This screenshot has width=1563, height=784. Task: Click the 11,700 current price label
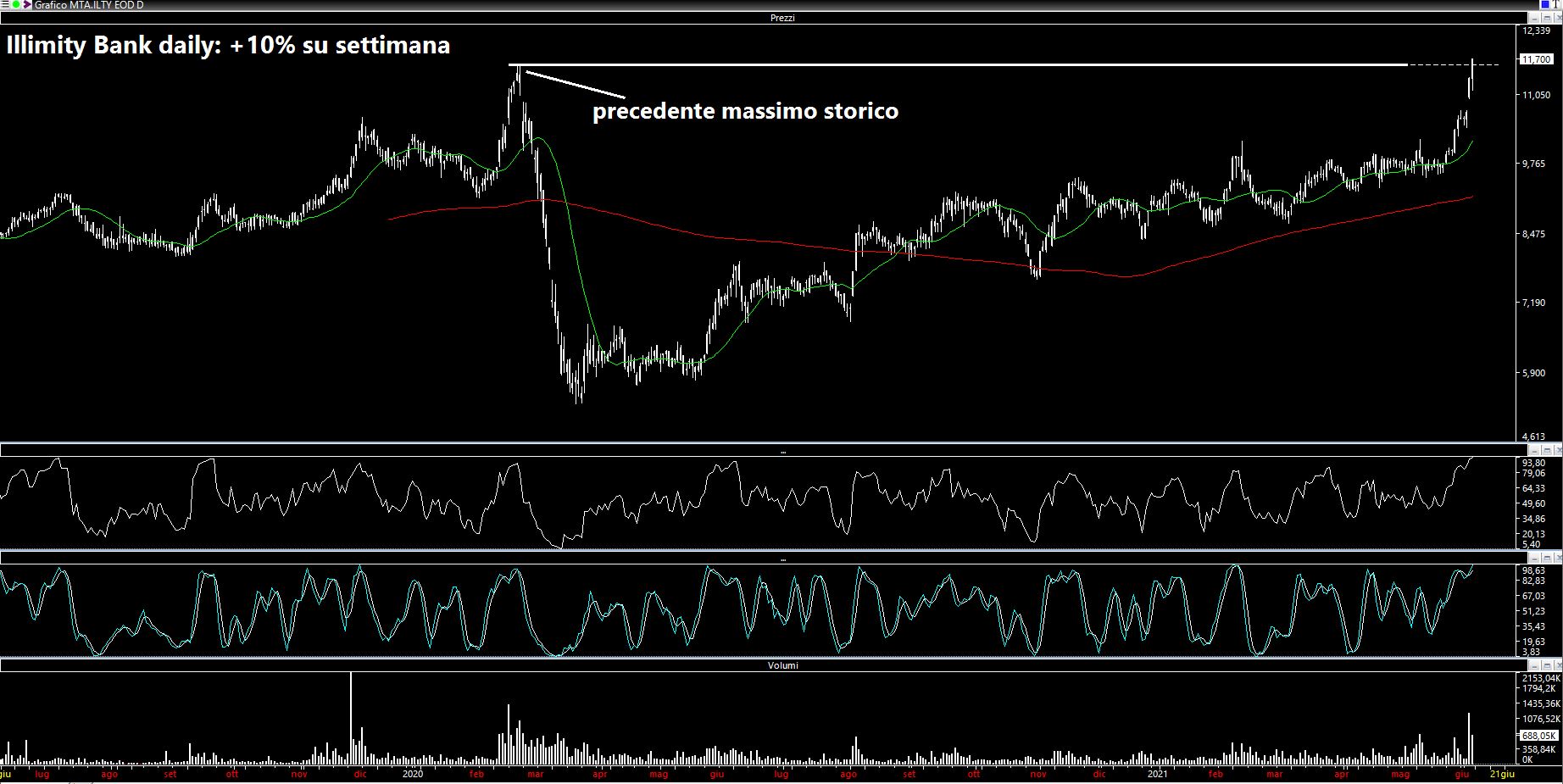click(x=1536, y=59)
